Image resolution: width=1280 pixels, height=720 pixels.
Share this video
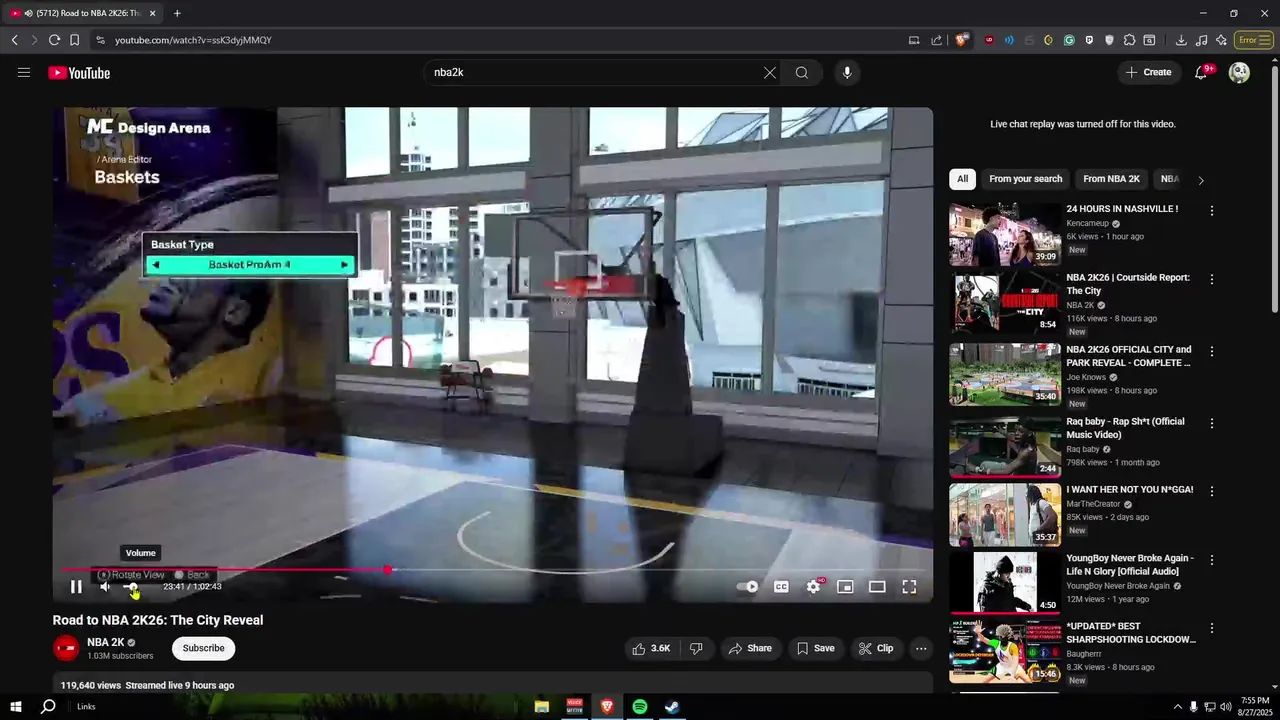pos(750,648)
